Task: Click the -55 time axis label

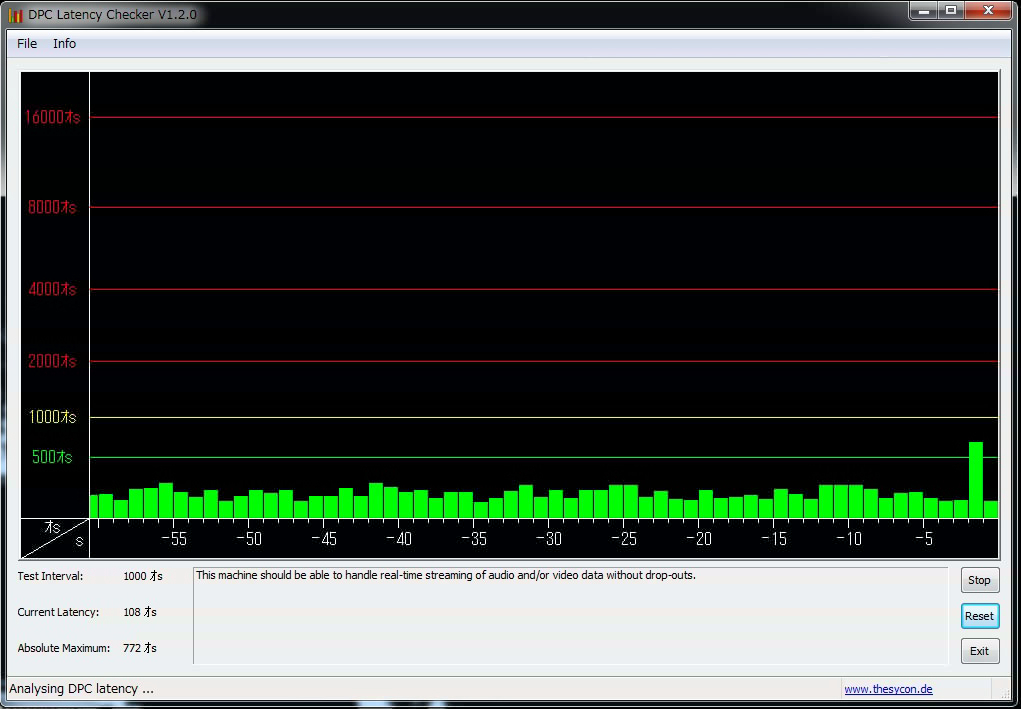Action: [173, 539]
